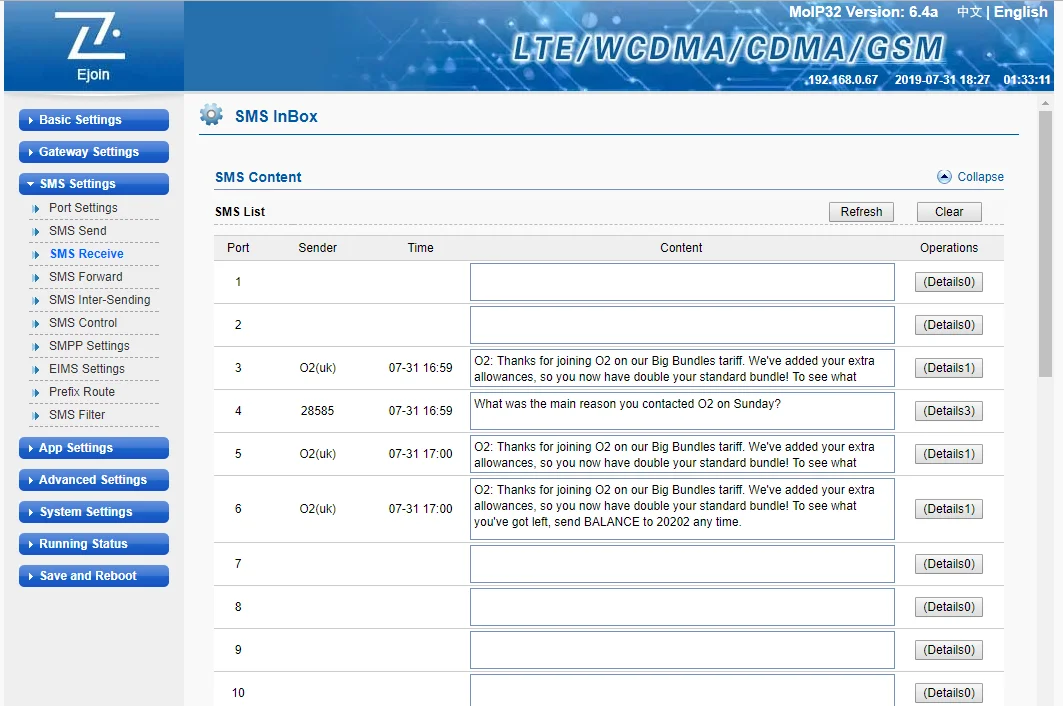1063x706 pixels.
Task: Select the SMS Receive item
Action: [x=86, y=254]
